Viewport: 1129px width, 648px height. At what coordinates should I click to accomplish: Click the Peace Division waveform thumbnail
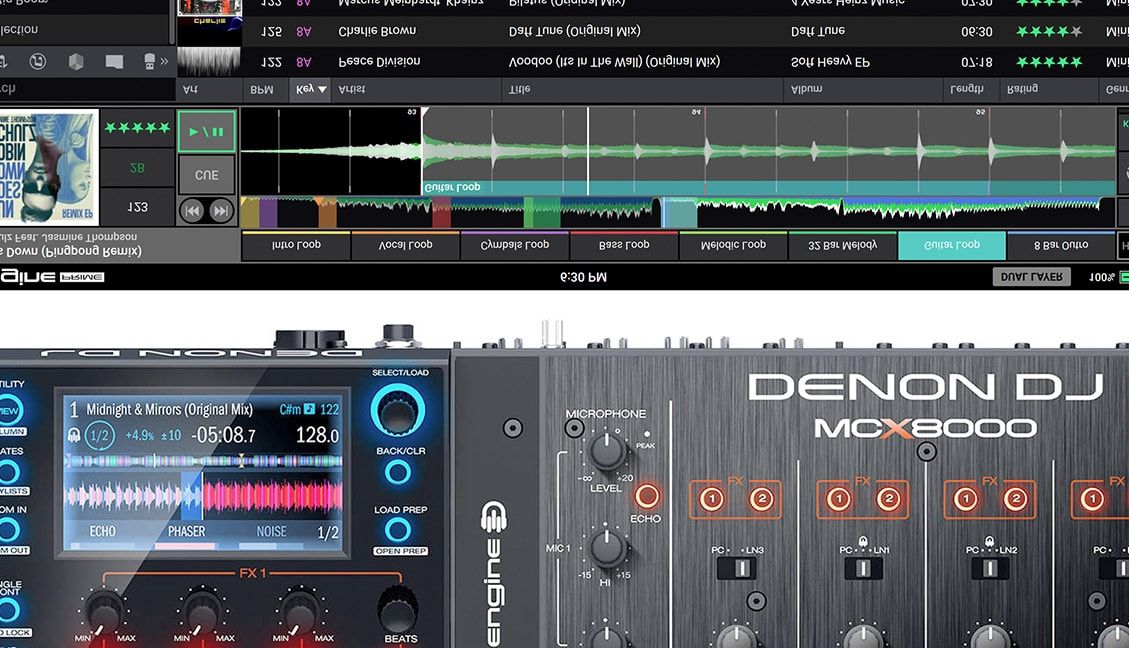209,62
